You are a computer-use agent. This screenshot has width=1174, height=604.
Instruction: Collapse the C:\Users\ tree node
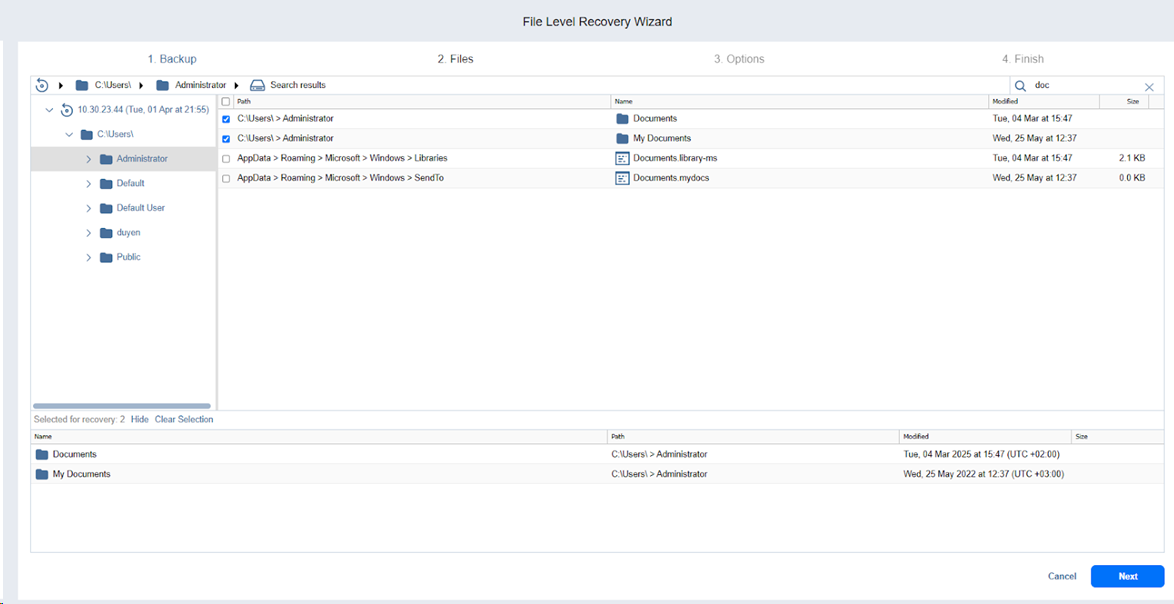69,134
